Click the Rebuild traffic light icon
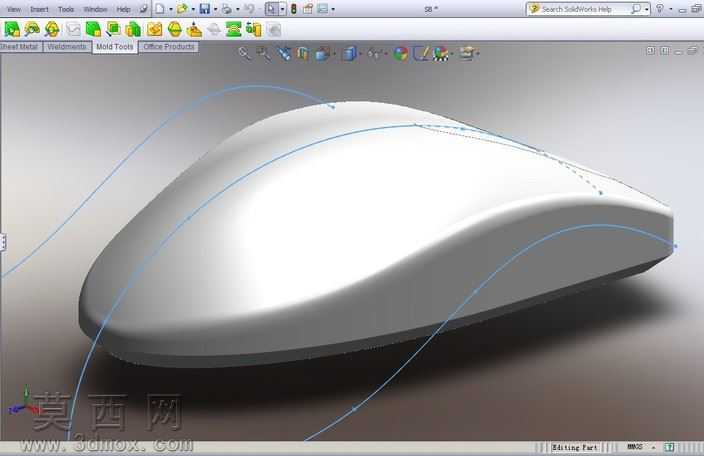The image size is (704, 456). click(294, 9)
